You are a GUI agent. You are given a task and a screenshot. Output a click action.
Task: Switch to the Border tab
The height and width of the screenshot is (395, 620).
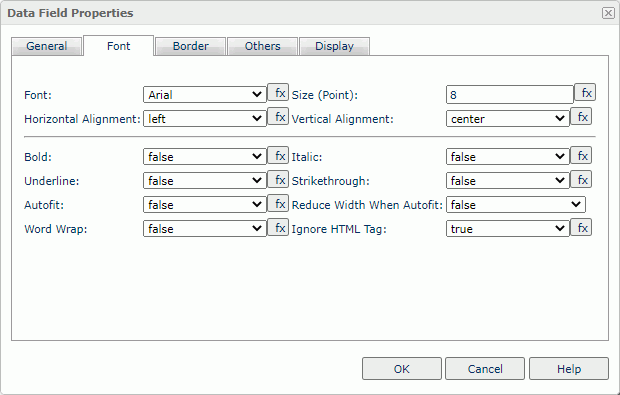[191, 46]
